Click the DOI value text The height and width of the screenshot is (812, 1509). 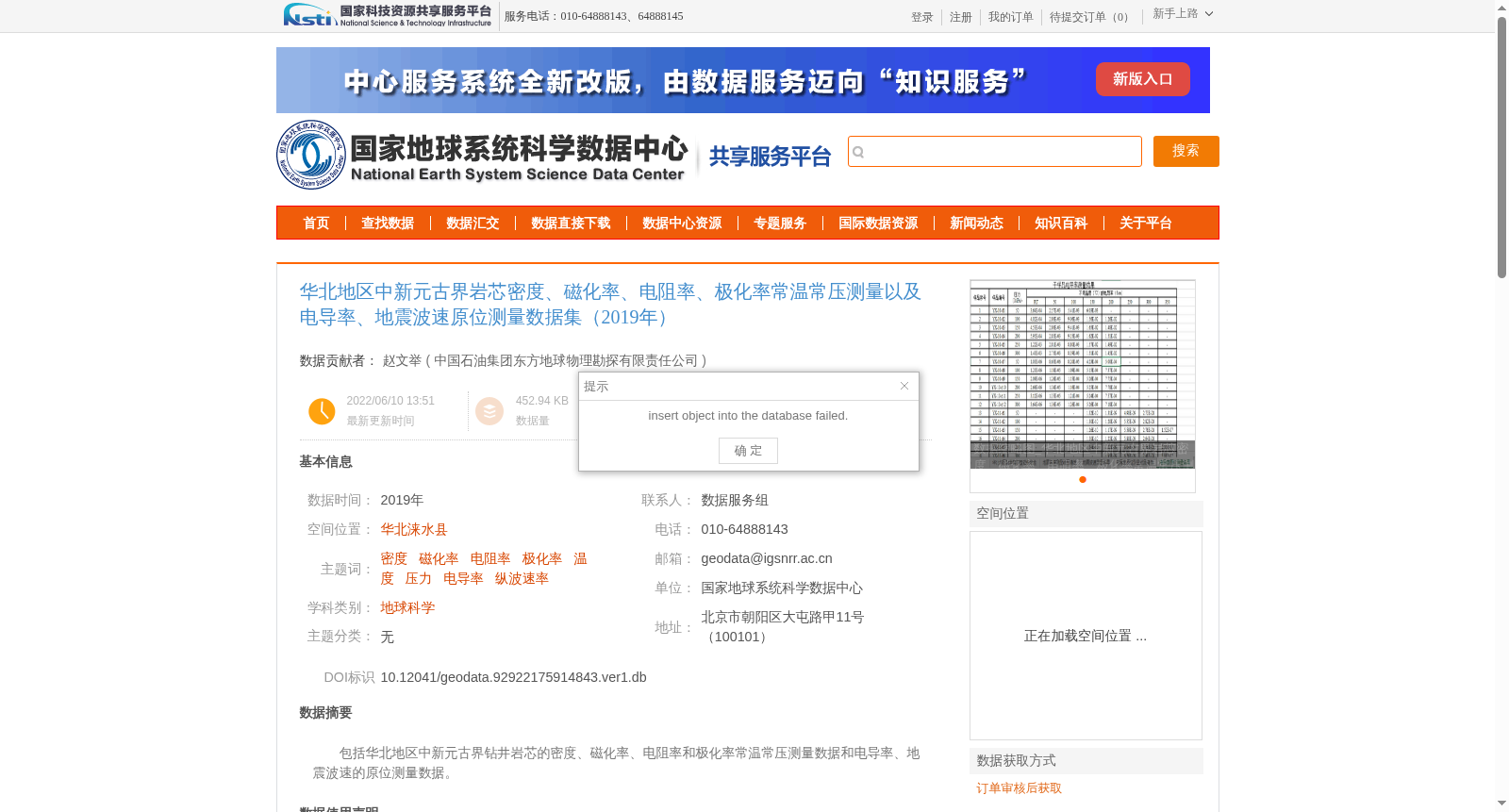(x=513, y=677)
